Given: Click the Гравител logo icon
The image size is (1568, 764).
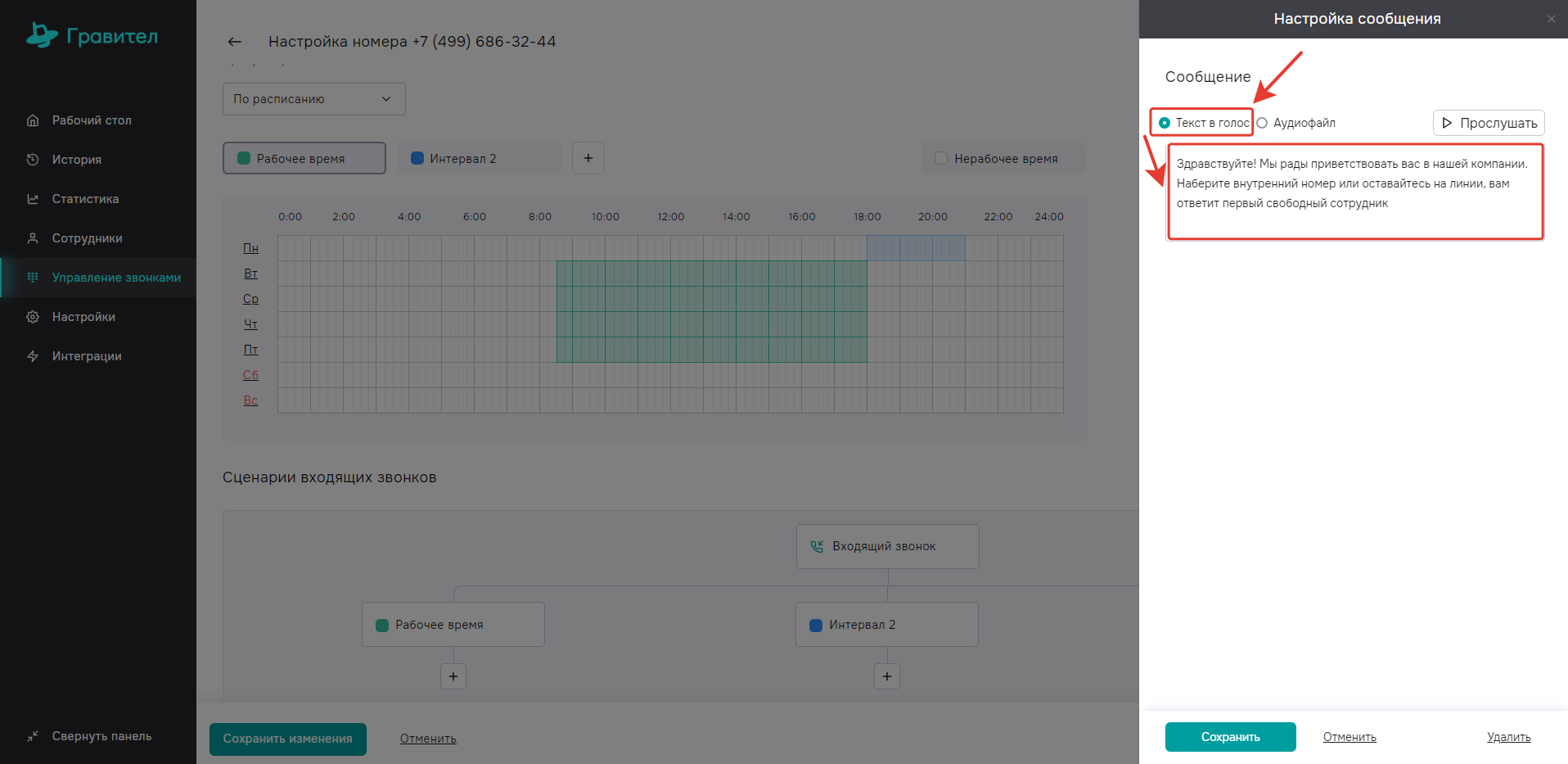Looking at the screenshot, I should pyautogui.click(x=41, y=35).
